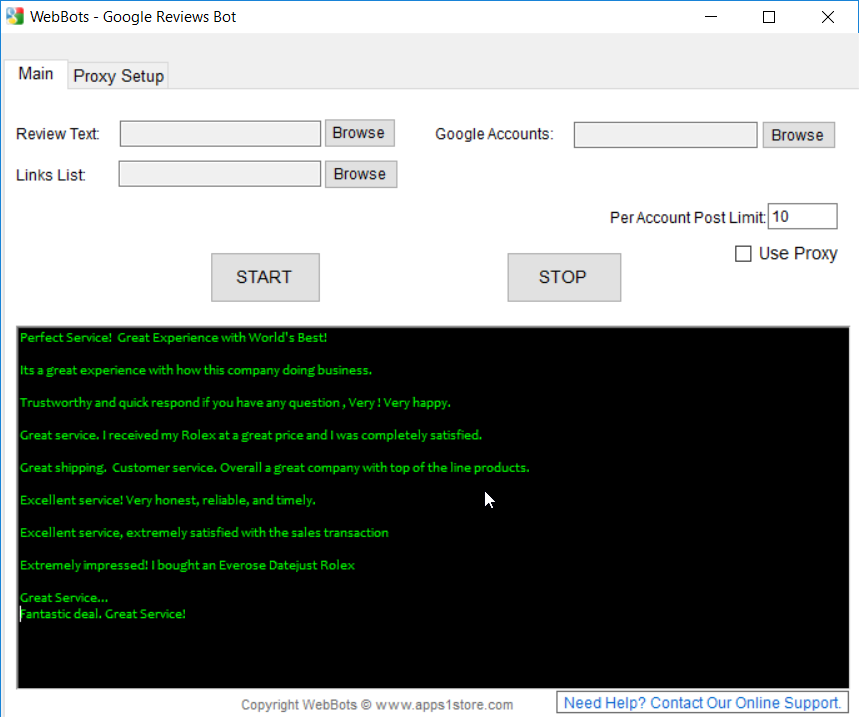The width and height of the screenshot is (859, 717).
Task: Click the 'I received my Rolex' review line
Action: point(251,435)
